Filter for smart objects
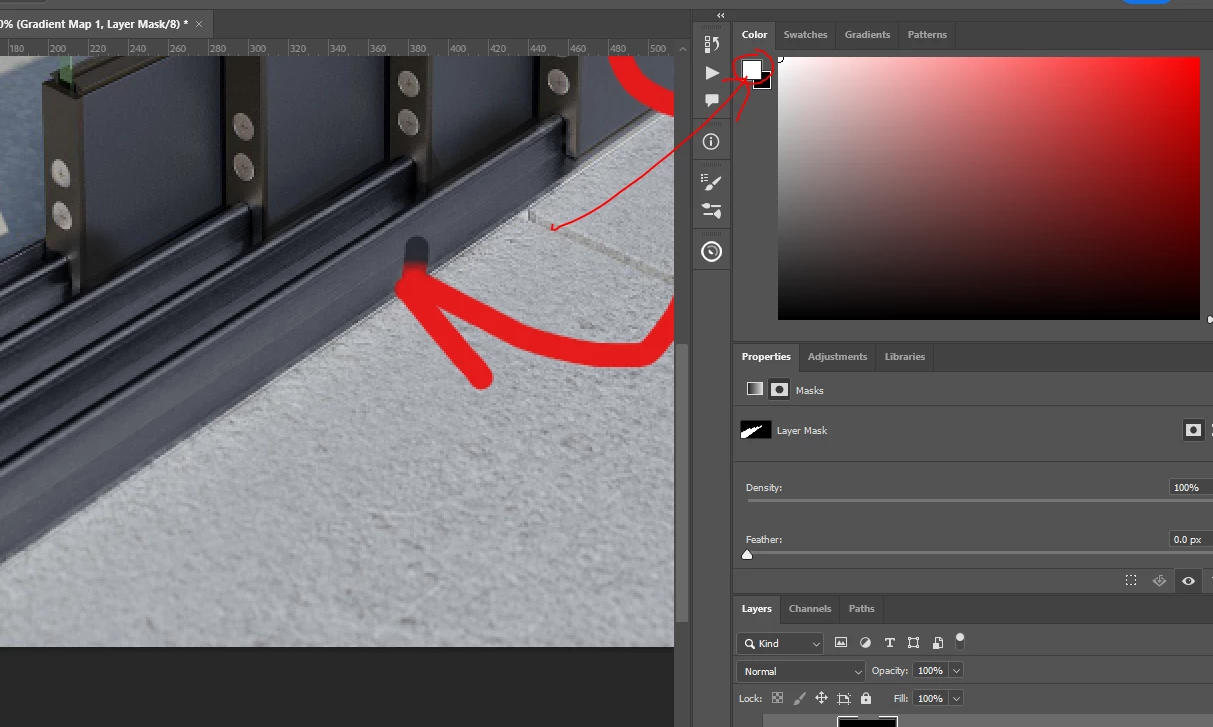1213x727 pixels. pyautogui.click(x=938, y=643)
